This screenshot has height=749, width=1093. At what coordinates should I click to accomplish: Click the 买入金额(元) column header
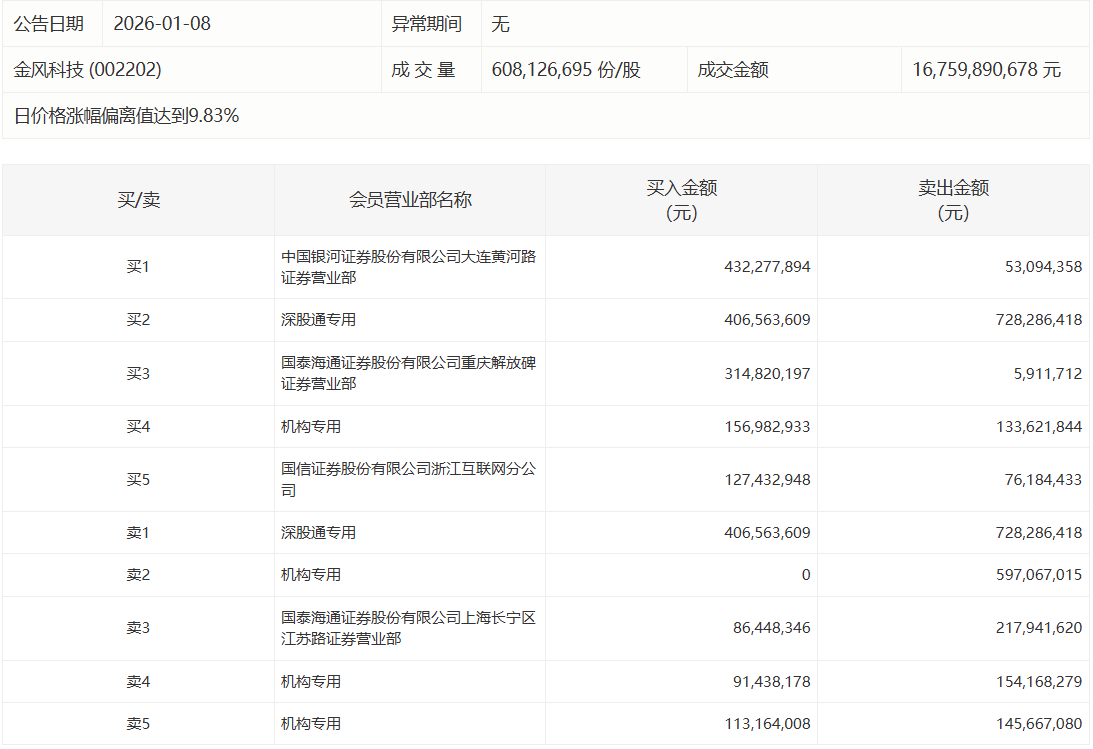pyautogui.click(x=682, y=200)
